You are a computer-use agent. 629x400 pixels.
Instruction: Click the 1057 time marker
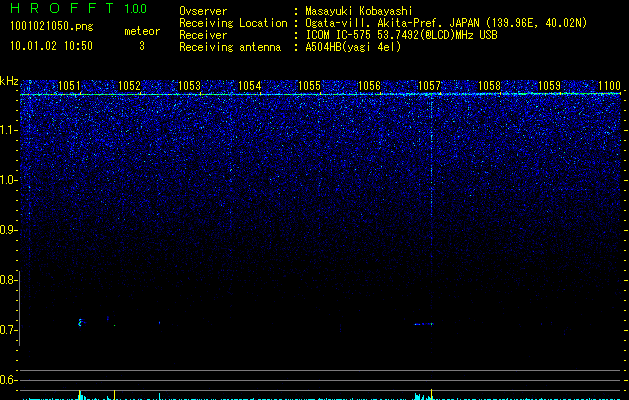point(429,85)
